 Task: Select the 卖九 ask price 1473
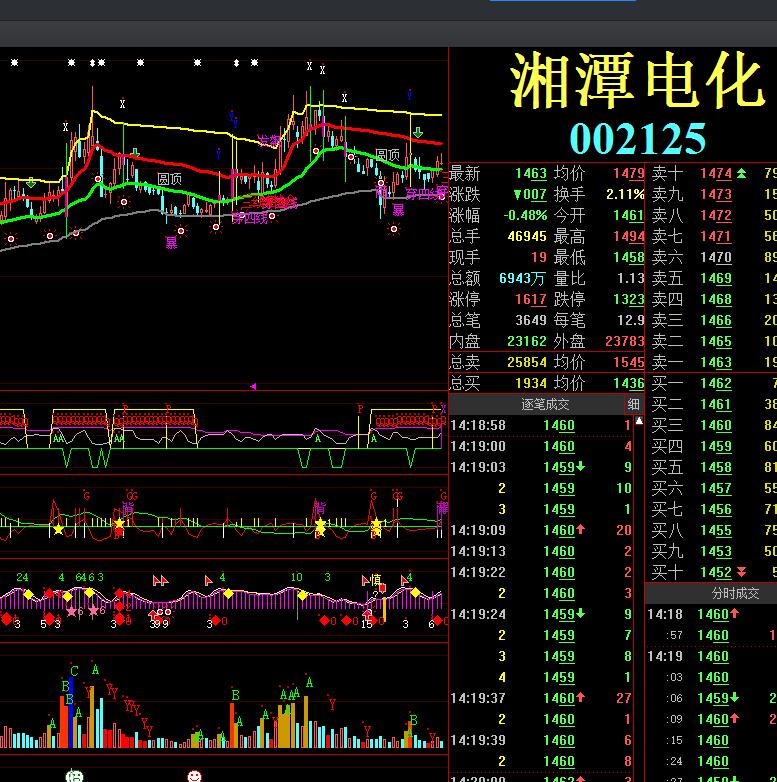716,195
